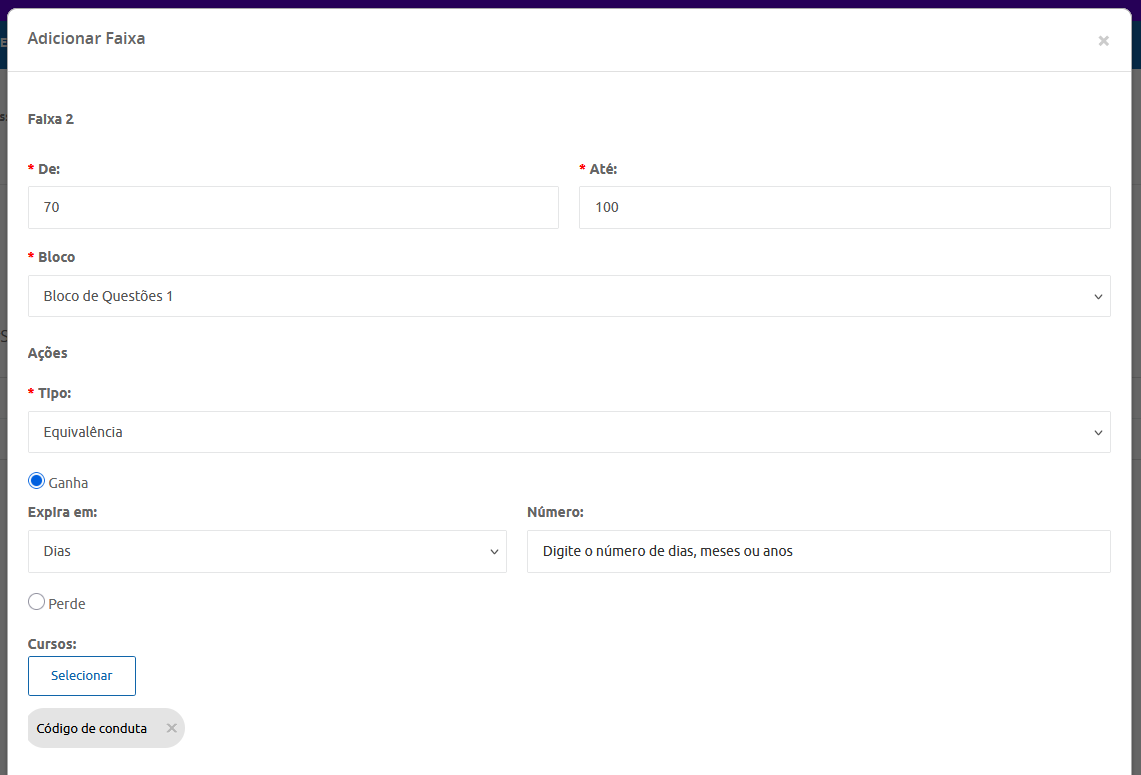Click the Expira em dropdown chevron arrow

tap(494, 552)
